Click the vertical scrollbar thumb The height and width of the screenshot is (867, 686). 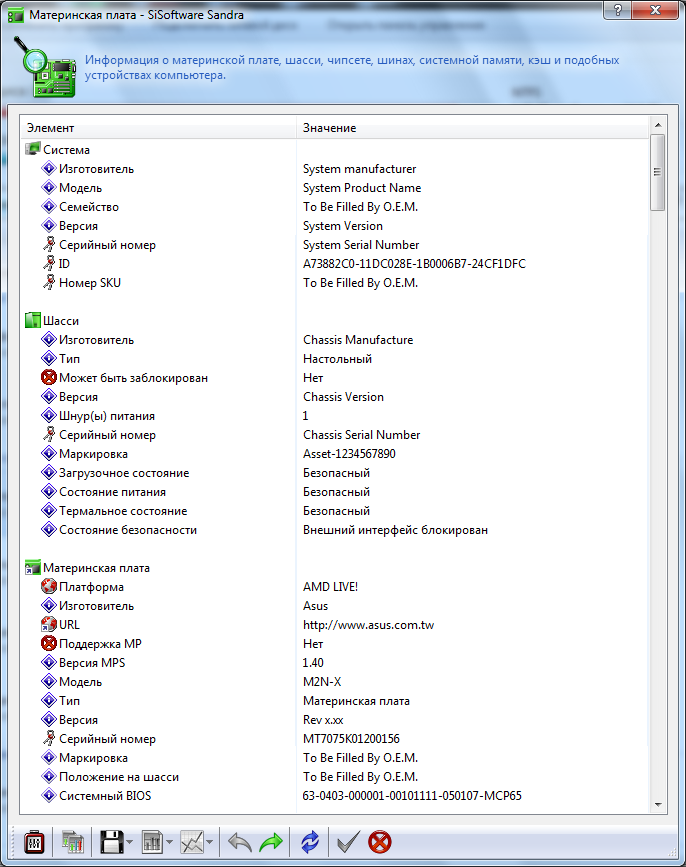pyautogui.click(x=657, y=172)
